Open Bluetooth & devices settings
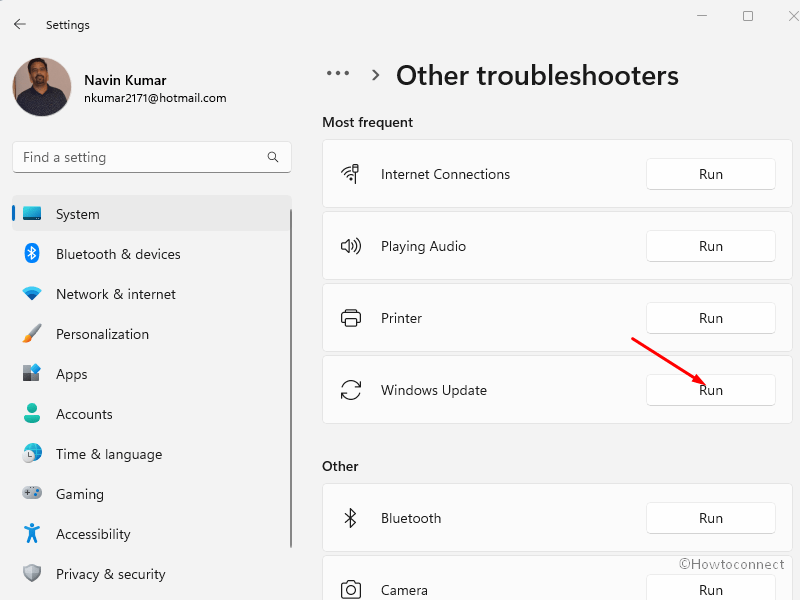The image size is (800, 600). tap(152, 254)
